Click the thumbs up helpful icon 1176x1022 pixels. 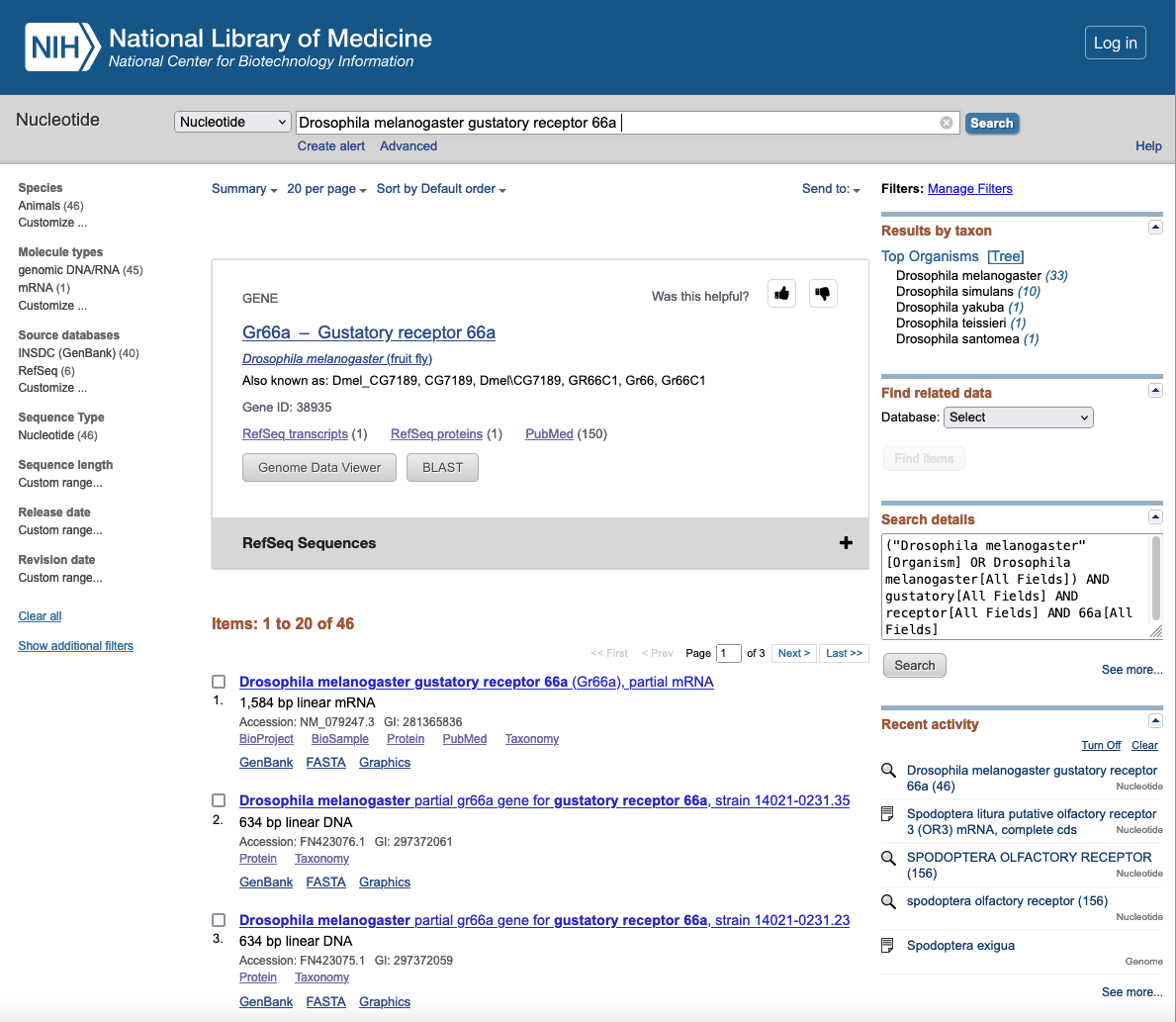click(781, 294)
